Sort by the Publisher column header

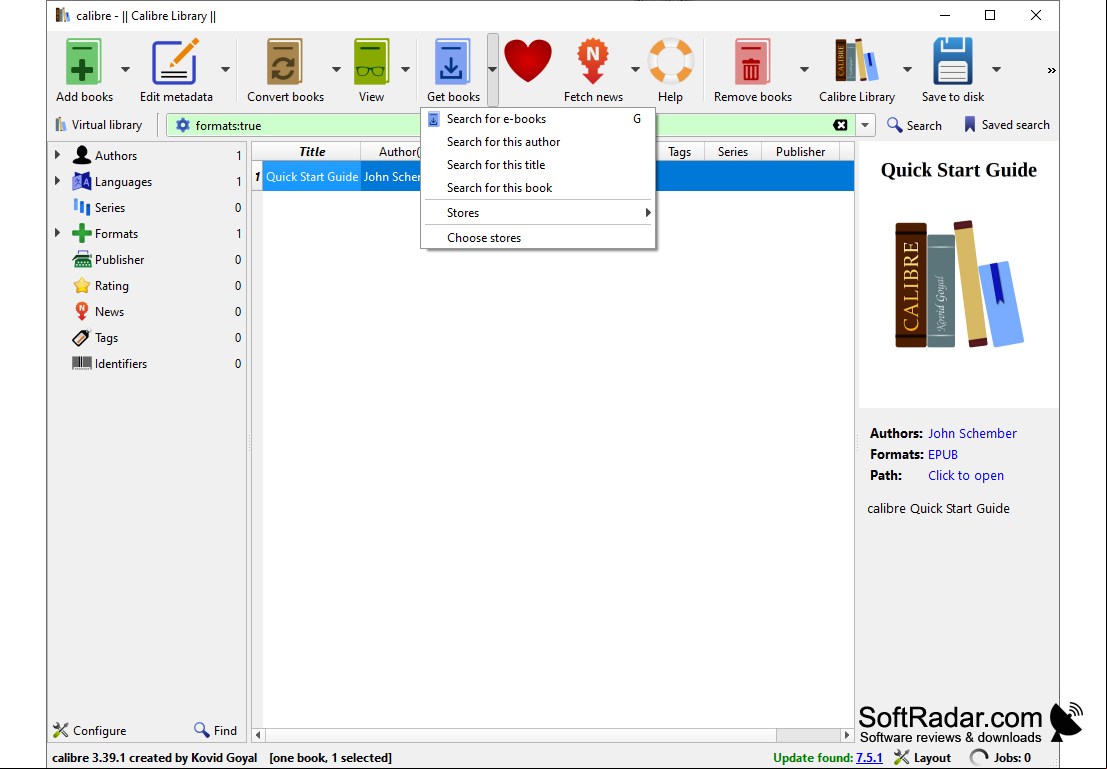pyautogui.click(x=800, y=152)
